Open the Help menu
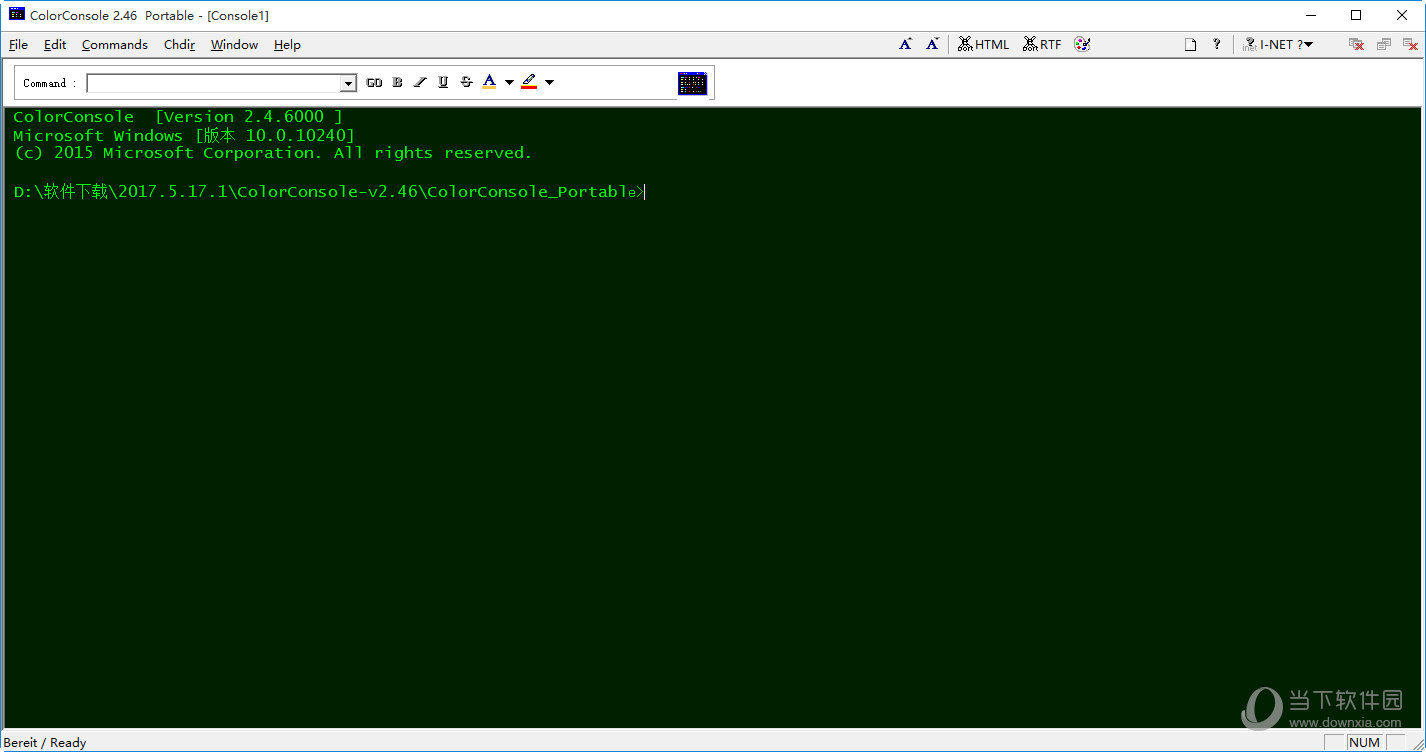 click(287, 45)
